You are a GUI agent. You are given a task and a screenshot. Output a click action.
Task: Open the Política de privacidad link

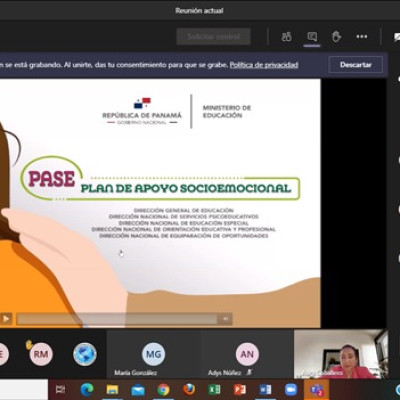click(x=264, y=65)
